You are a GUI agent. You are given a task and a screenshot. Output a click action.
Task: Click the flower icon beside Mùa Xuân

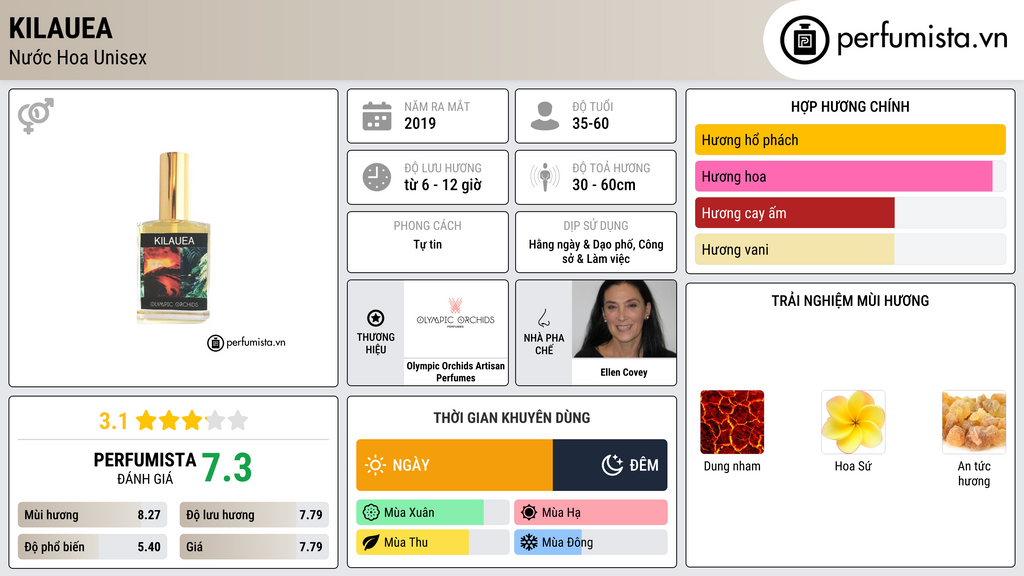click(x=371, y=513)
